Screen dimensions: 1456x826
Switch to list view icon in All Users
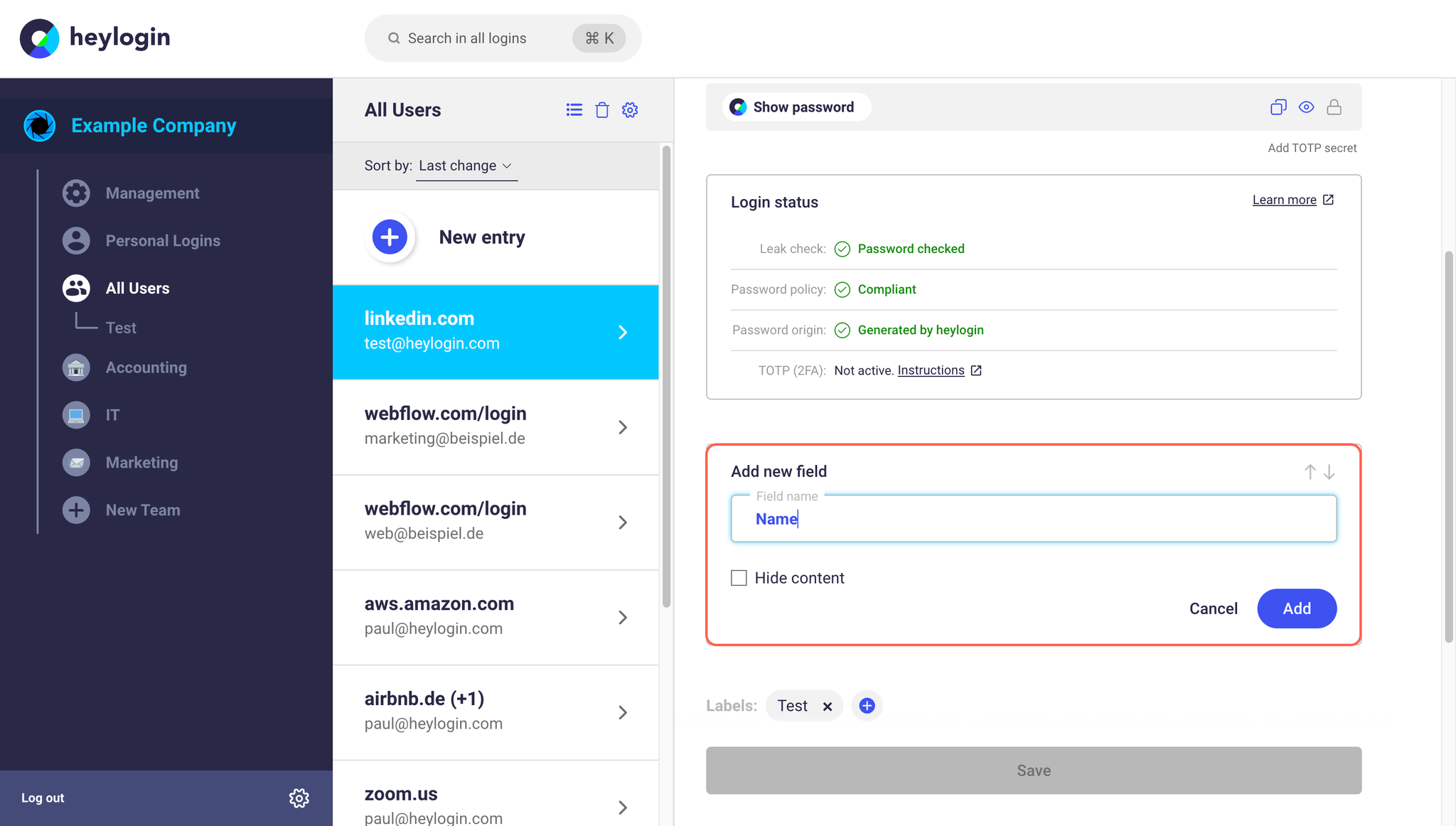574,110
